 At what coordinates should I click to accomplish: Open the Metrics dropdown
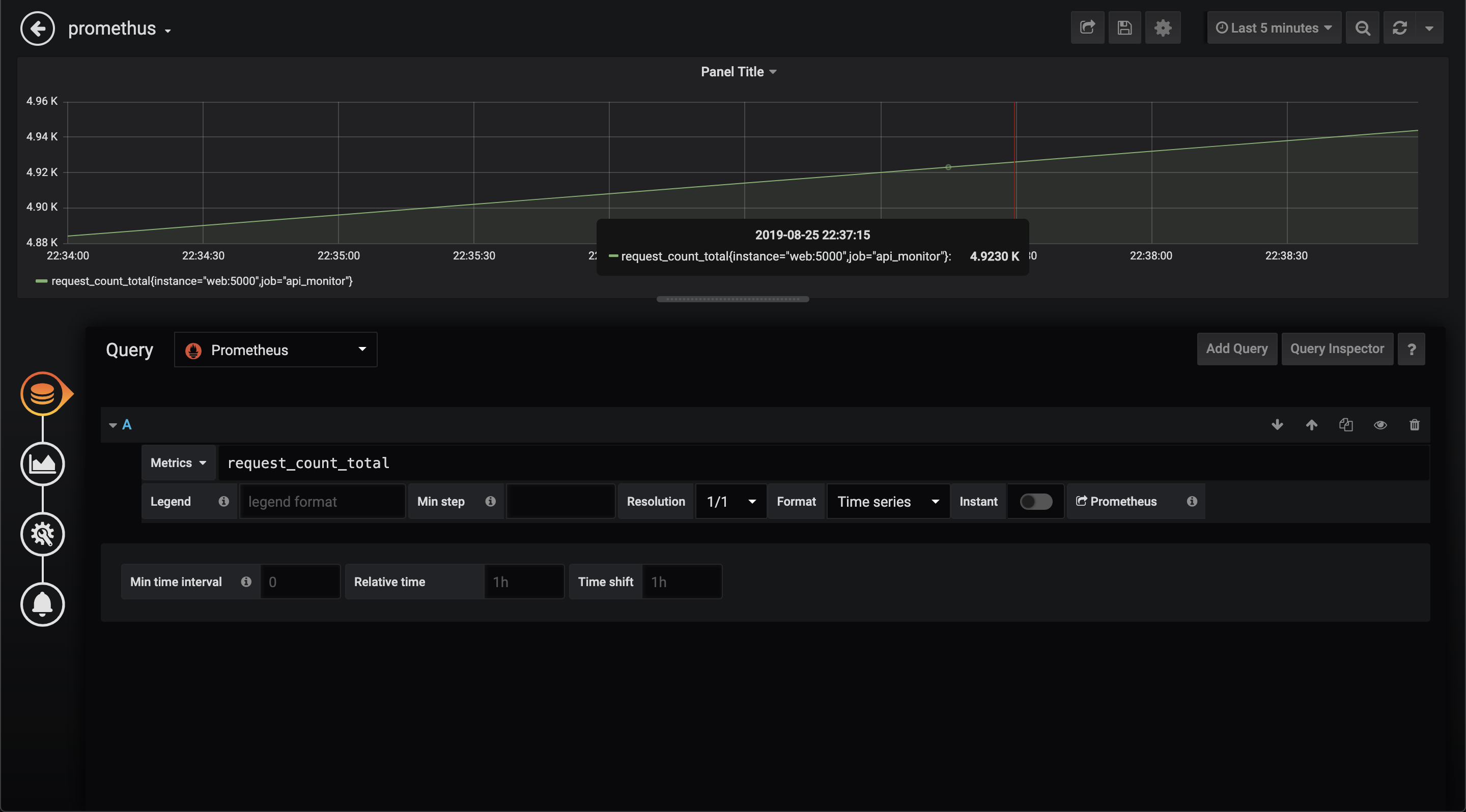(x=178, y=463)
